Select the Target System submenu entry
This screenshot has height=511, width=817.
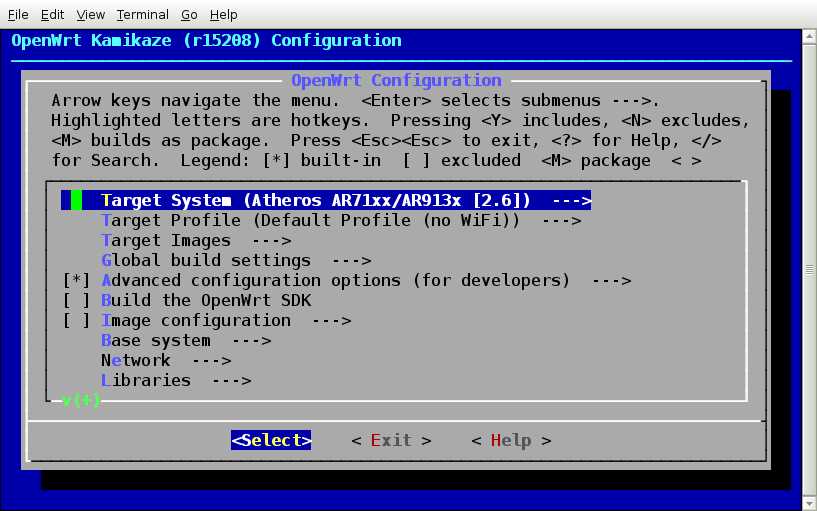point(326,201)
